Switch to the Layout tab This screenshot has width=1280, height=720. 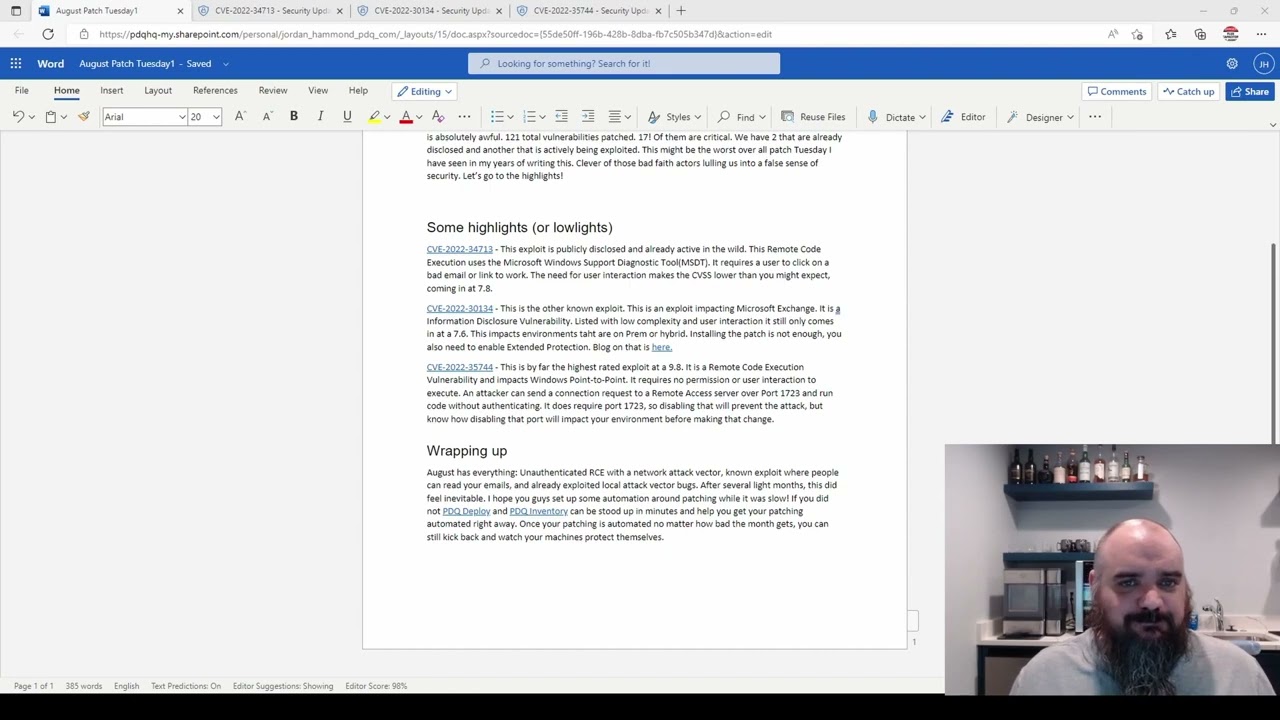158,91
